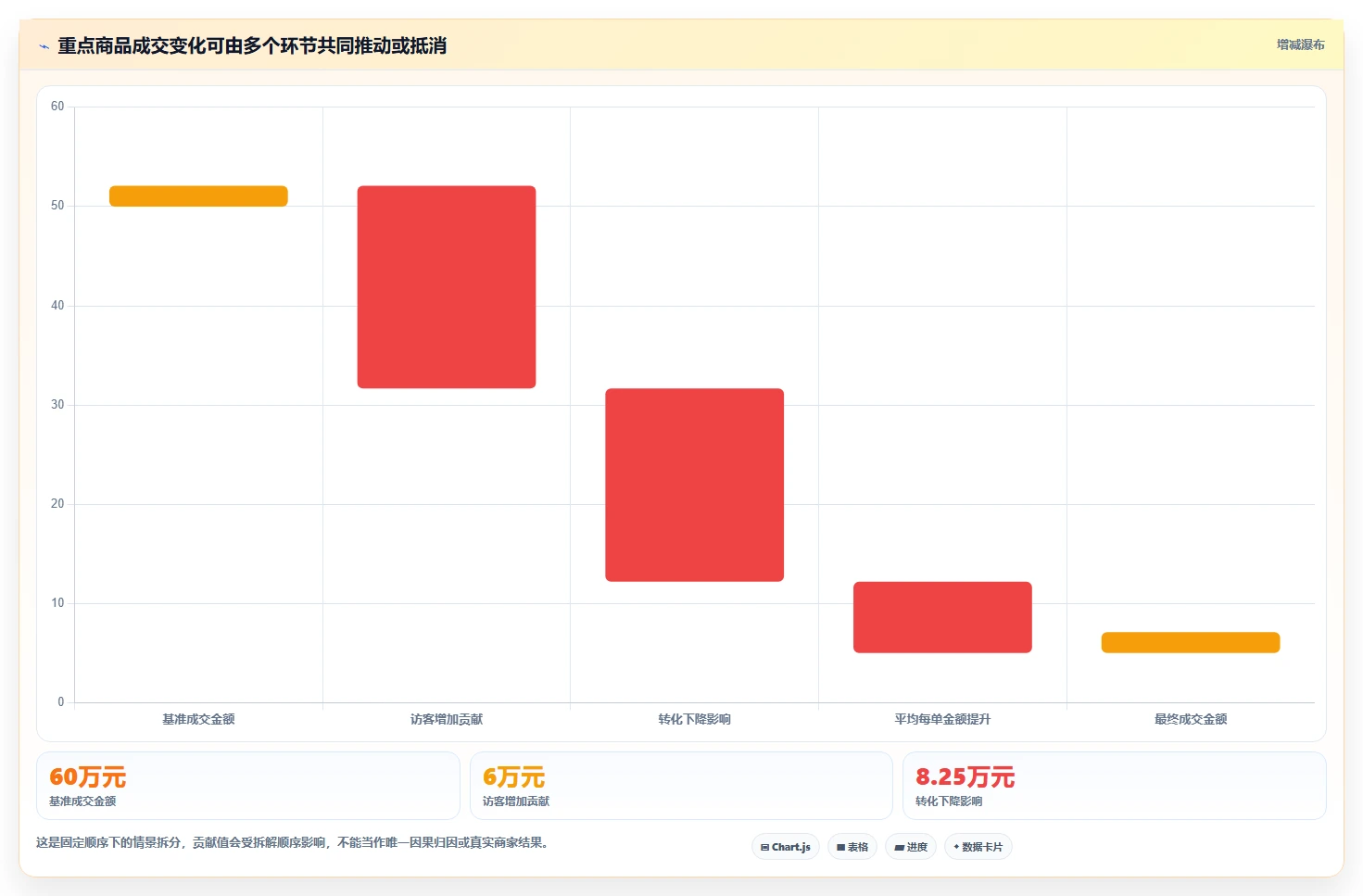This screenshot has height=896, width=1363.
Task: Click the x-axis label 转化下降影响
Action: pos(695,719)
